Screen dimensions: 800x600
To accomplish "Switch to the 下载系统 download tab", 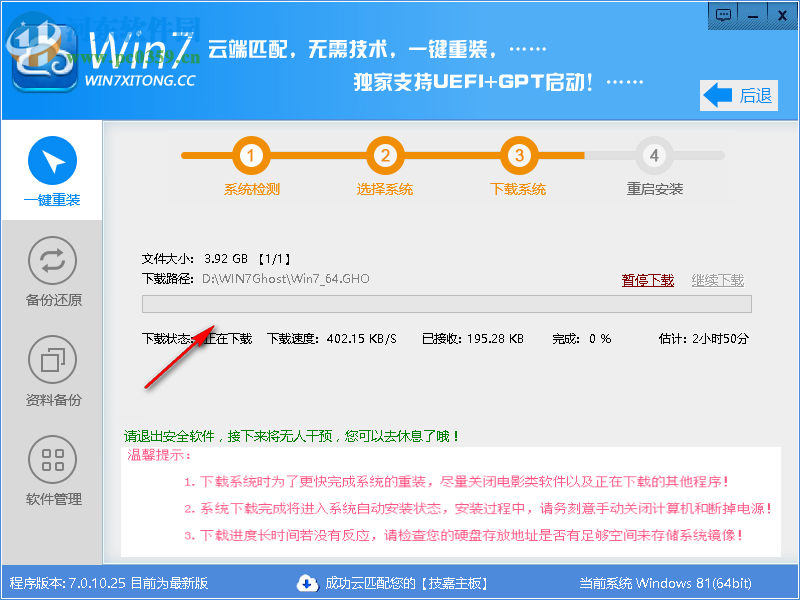I will [517, 188].
